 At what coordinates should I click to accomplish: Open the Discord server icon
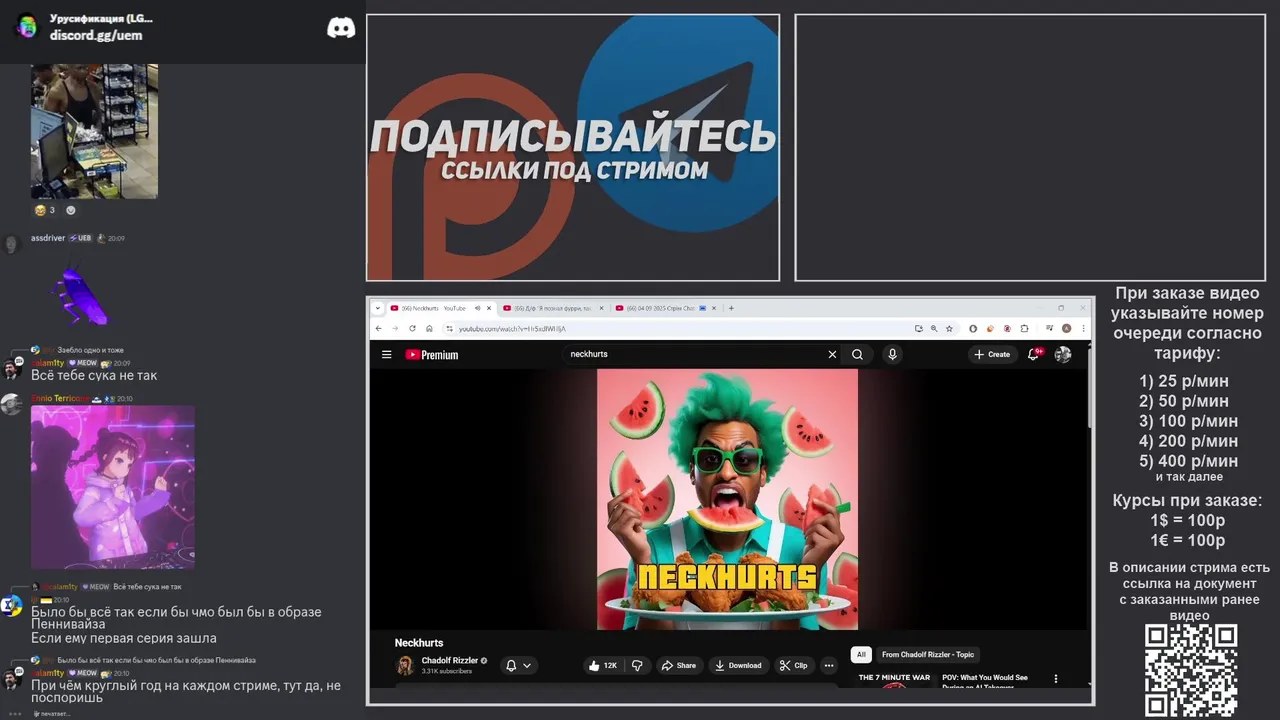[x=27, y=27]
